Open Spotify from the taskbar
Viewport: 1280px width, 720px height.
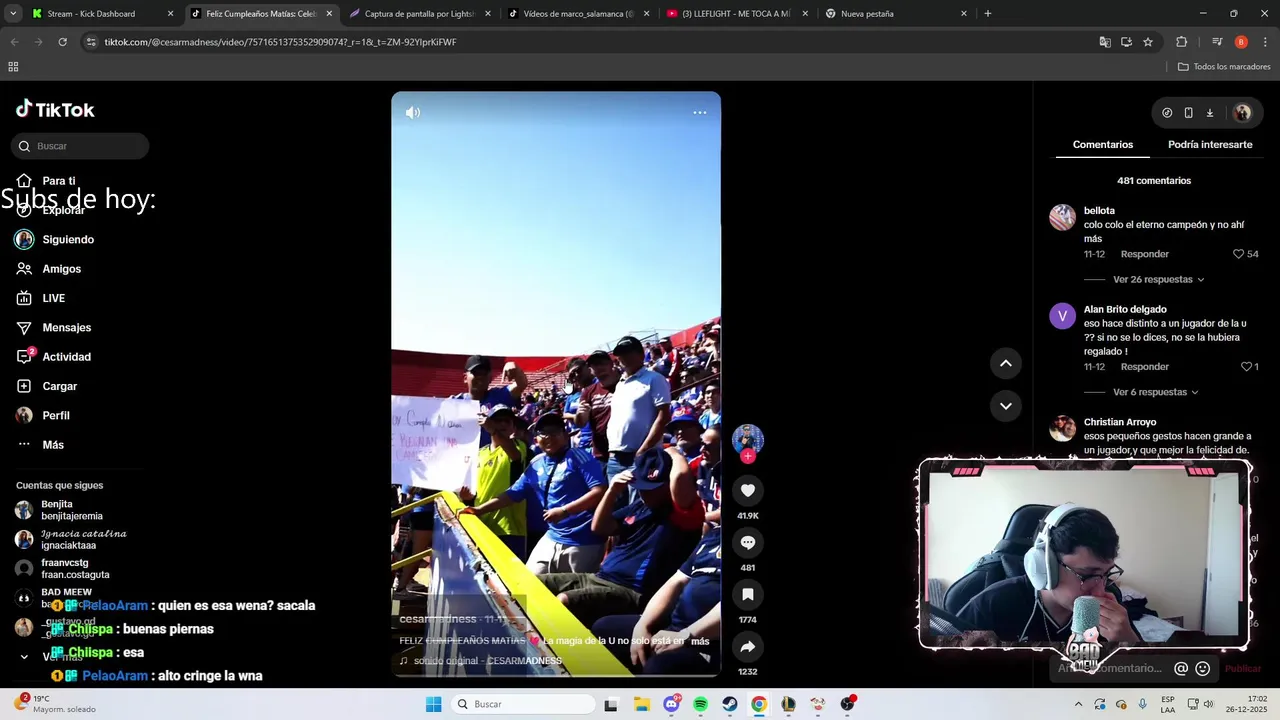coord(700,704)
